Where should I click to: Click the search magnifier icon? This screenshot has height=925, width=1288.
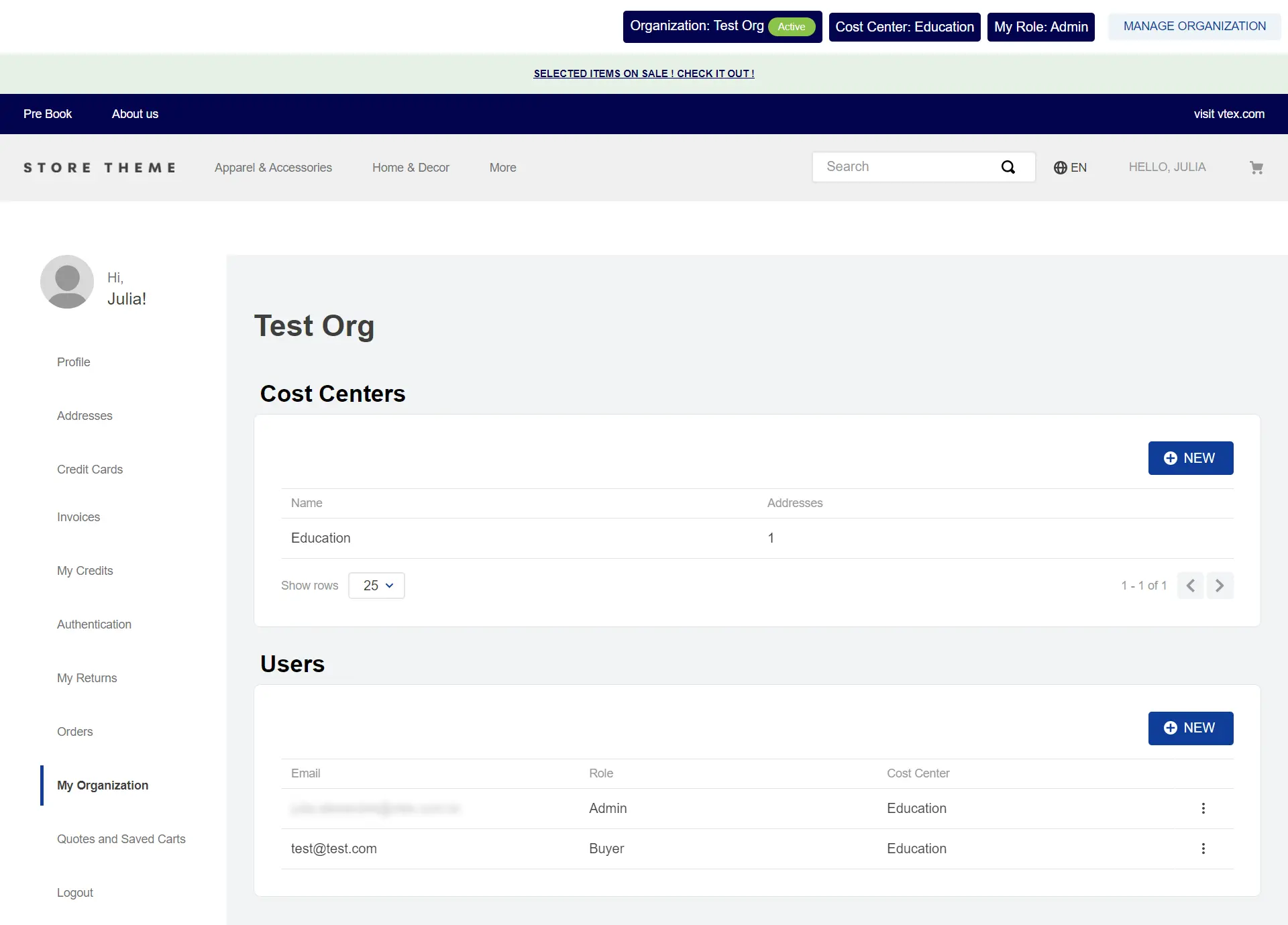1008,167
